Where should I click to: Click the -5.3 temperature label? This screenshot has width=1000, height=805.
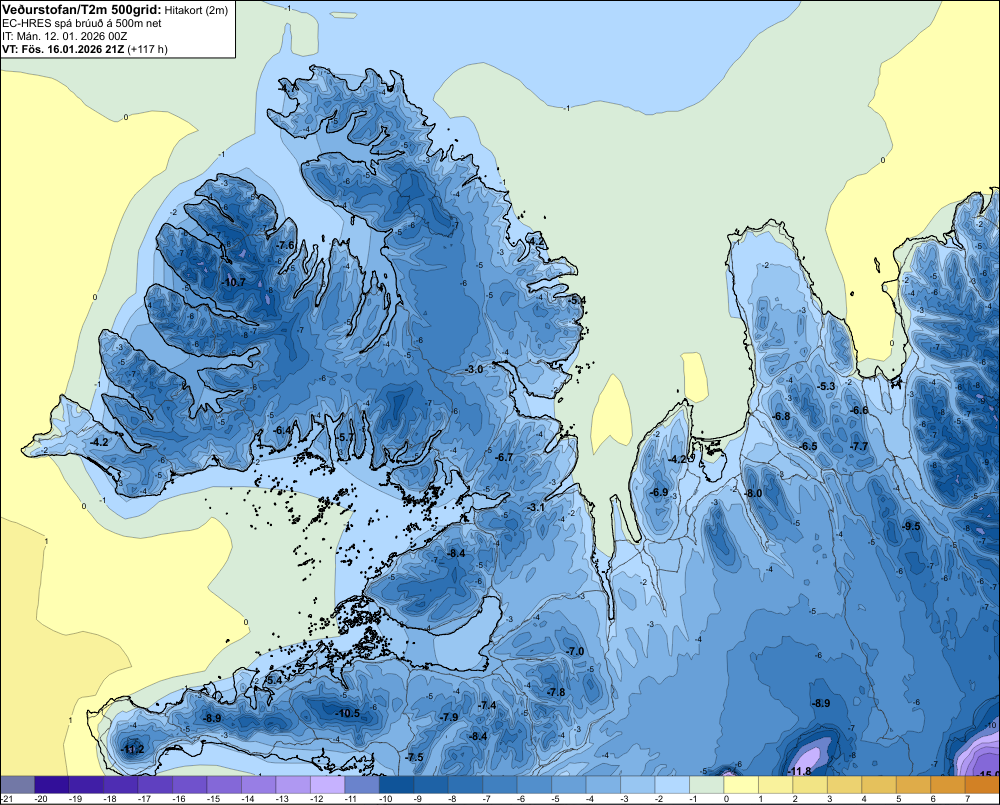(x=827, y=386)
